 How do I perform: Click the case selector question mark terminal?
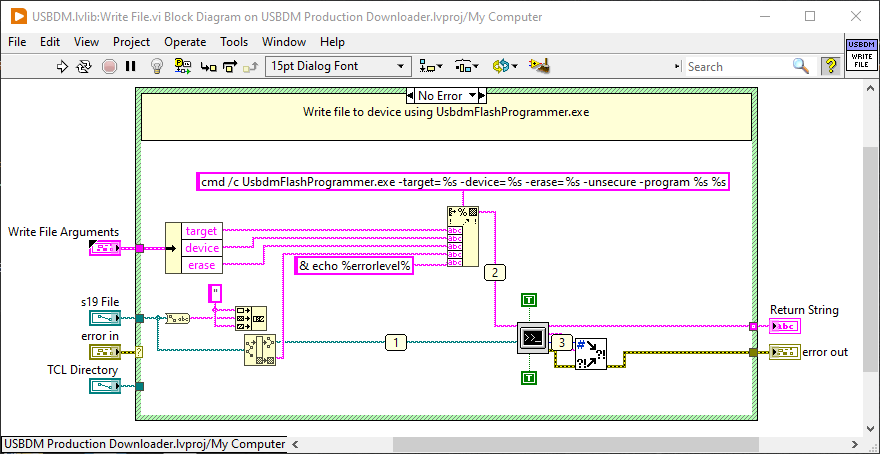click(x=139, y=352)
